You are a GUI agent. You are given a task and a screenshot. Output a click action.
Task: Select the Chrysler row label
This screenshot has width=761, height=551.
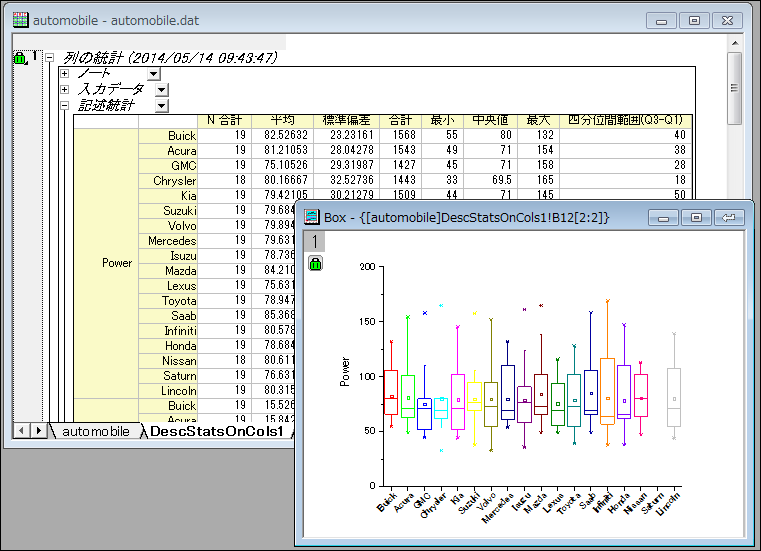(x=168, y=181)
